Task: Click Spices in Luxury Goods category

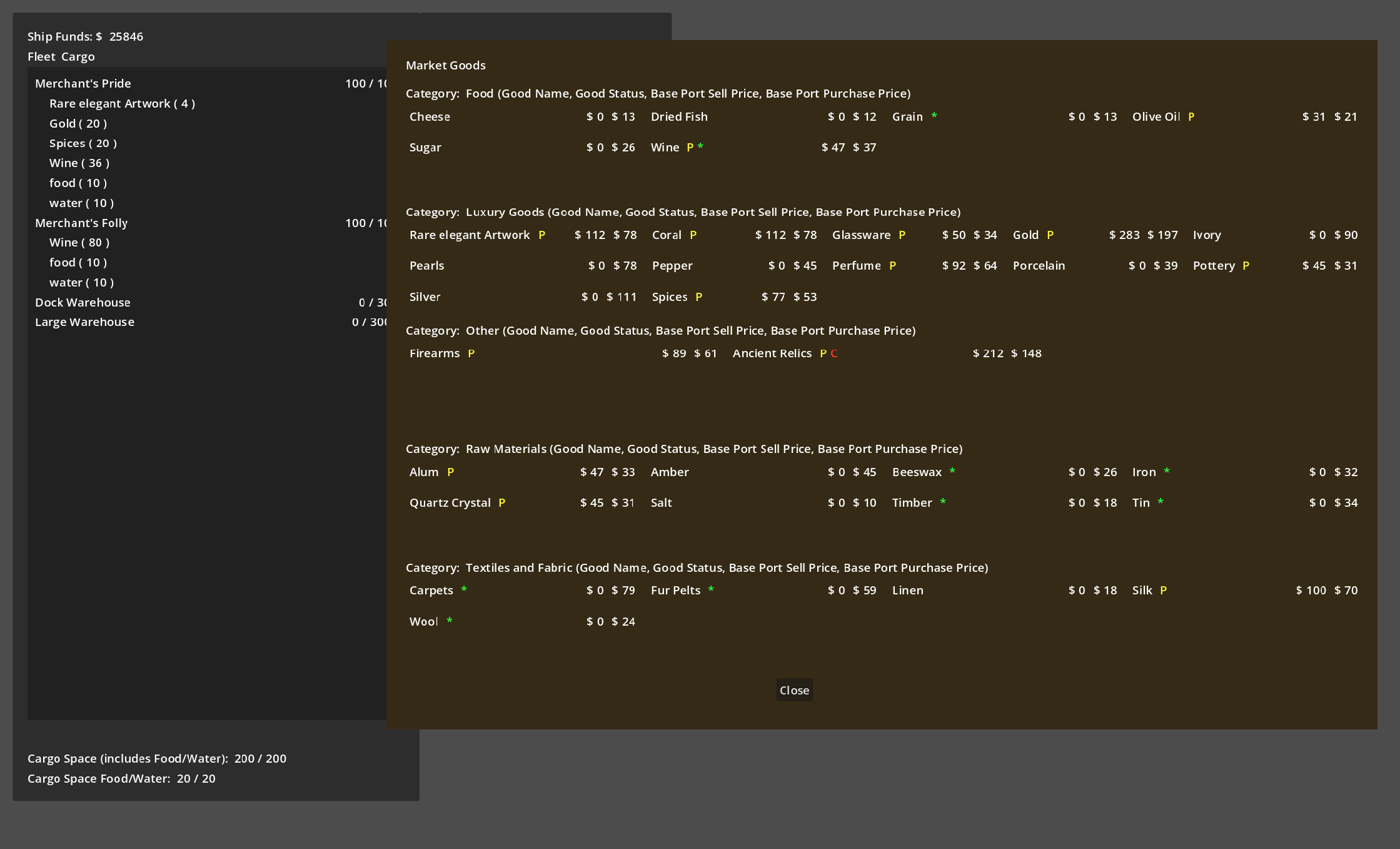Action: pyautogui.click(x=670, y=297)
